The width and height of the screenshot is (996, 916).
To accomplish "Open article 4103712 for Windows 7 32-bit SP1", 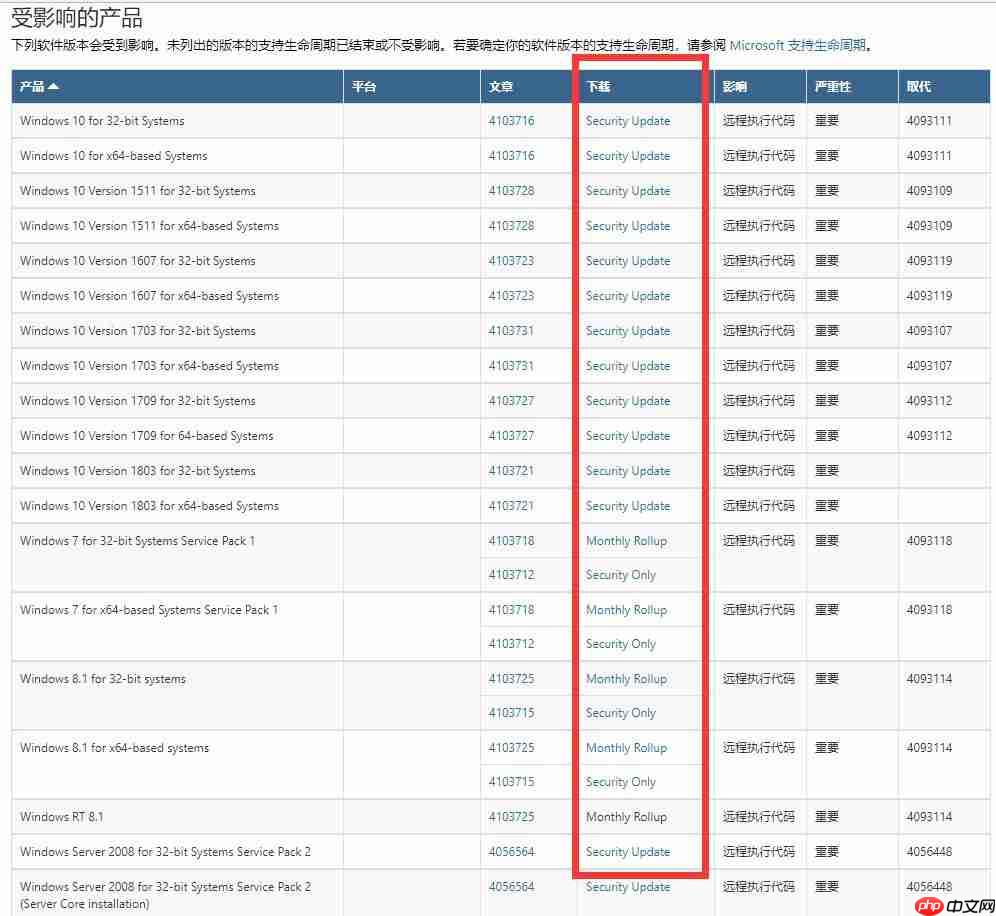I will [x=511, y=574].
